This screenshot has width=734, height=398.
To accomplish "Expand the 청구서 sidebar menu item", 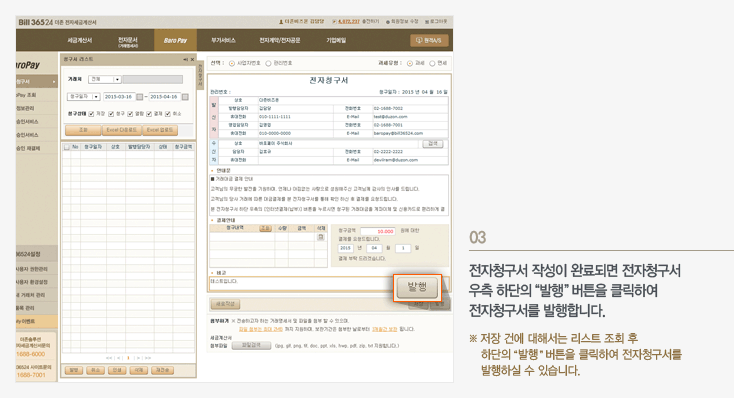I will pos(36,81).
